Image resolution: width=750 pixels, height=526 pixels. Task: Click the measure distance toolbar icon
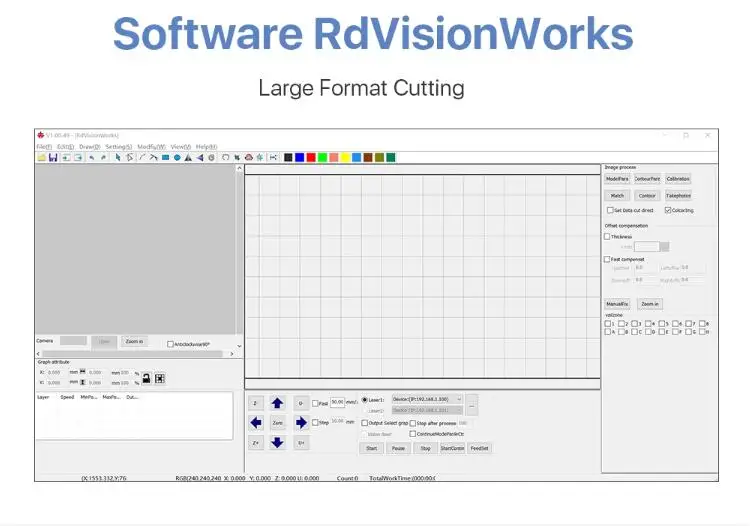pyautogui.click(x=274, y=157)
